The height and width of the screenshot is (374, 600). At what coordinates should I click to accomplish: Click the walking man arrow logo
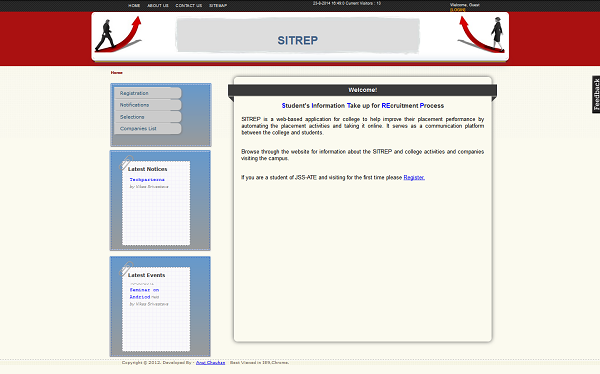pos(118,35)
